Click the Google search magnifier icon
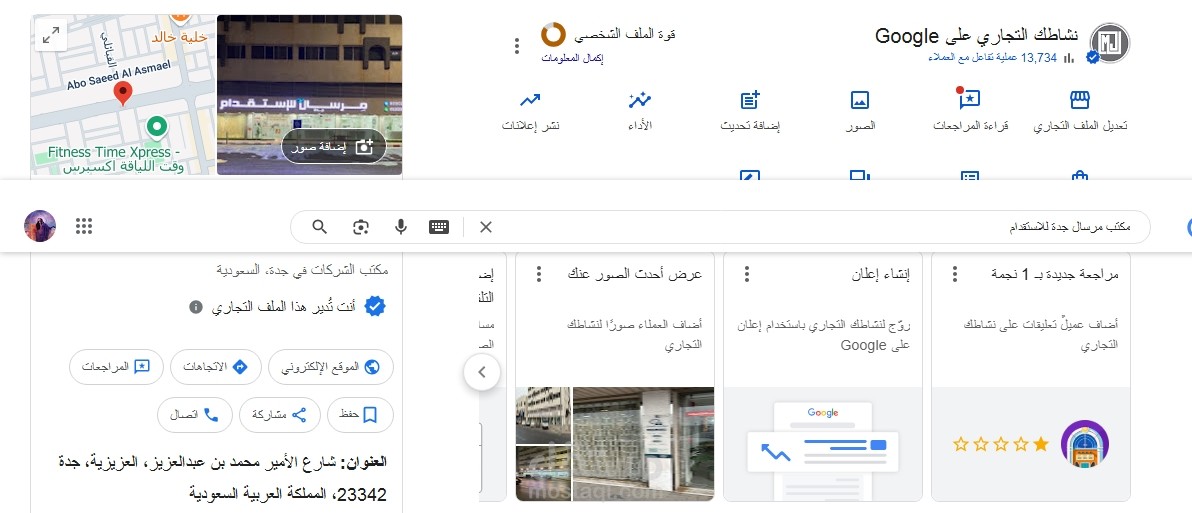The width and height of the screenshot is (1192, 513). tap(320, 226)
